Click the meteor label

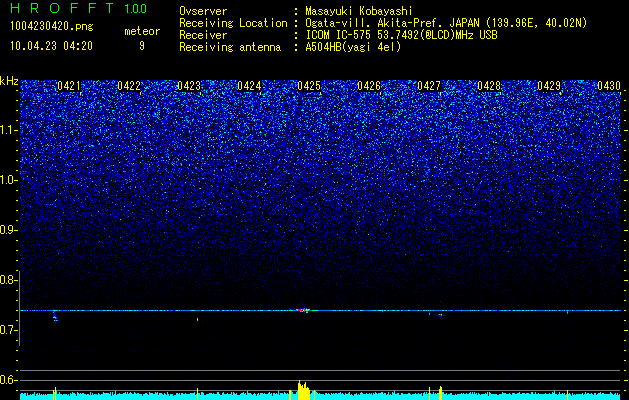coord(142,31)
